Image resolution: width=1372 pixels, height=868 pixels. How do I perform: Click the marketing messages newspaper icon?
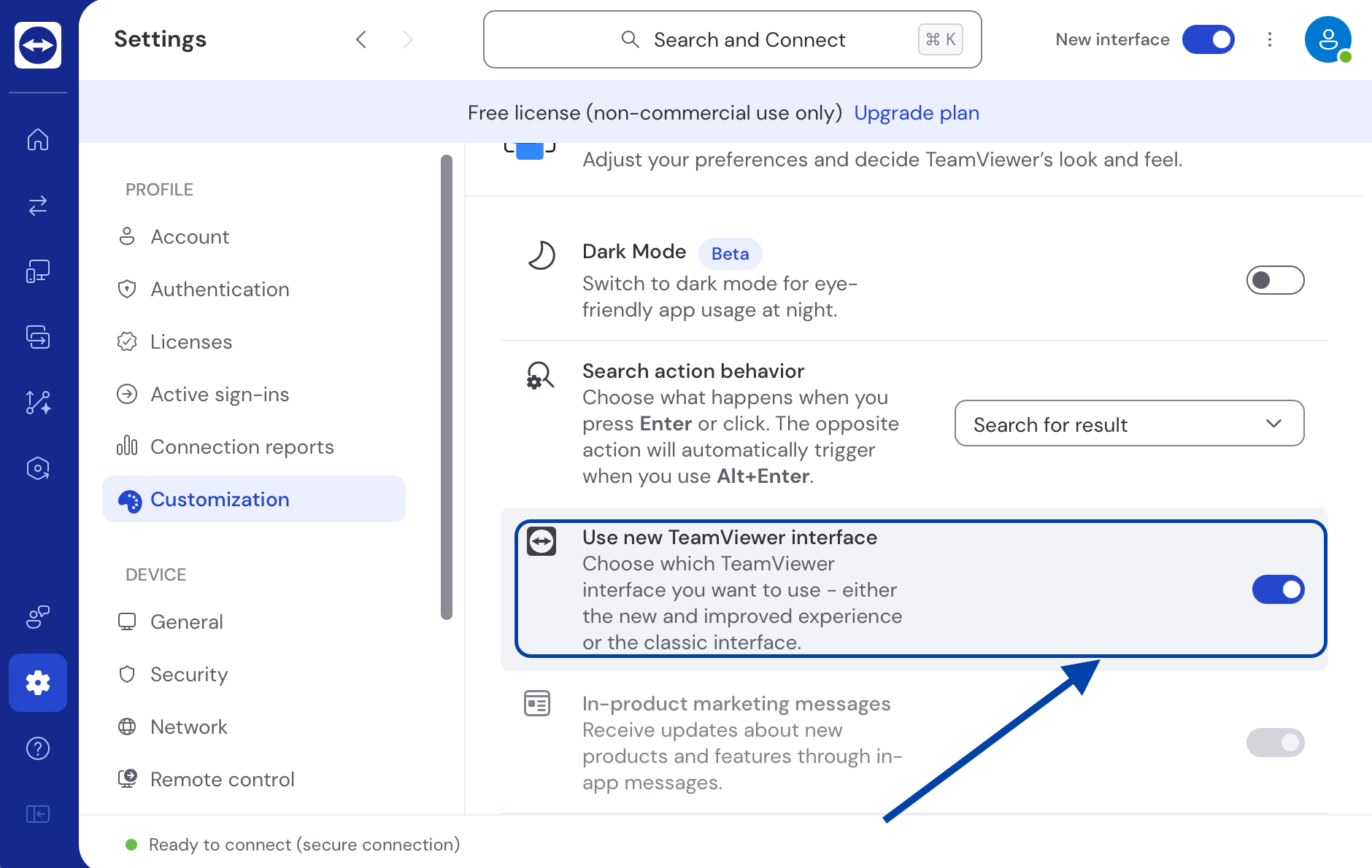coord(537,704)
